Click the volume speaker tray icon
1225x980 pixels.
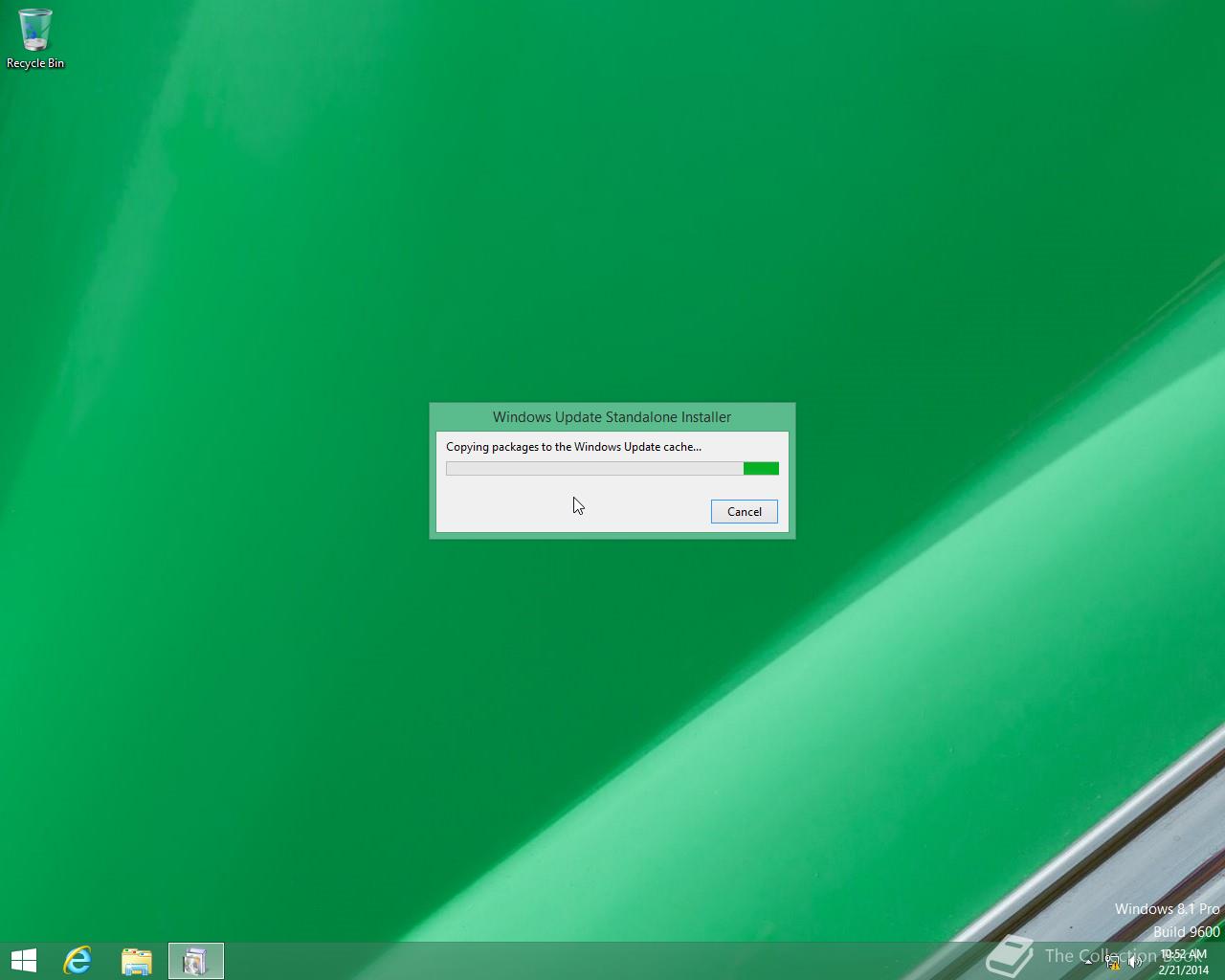[x=1134, y=962]
